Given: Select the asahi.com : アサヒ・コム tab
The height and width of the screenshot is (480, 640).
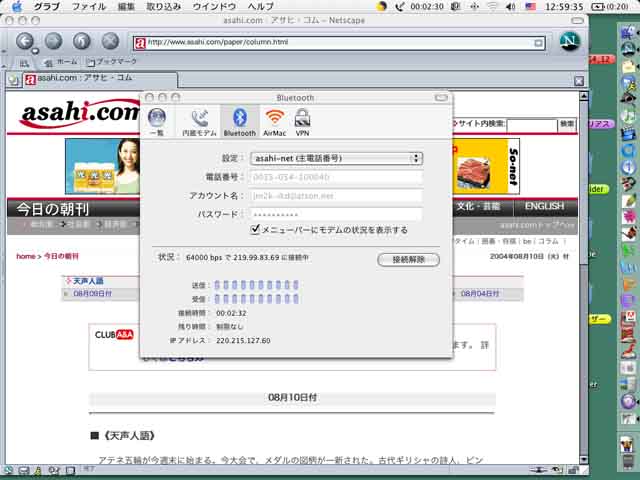Looking at the screenshot, I should (100, 80).
